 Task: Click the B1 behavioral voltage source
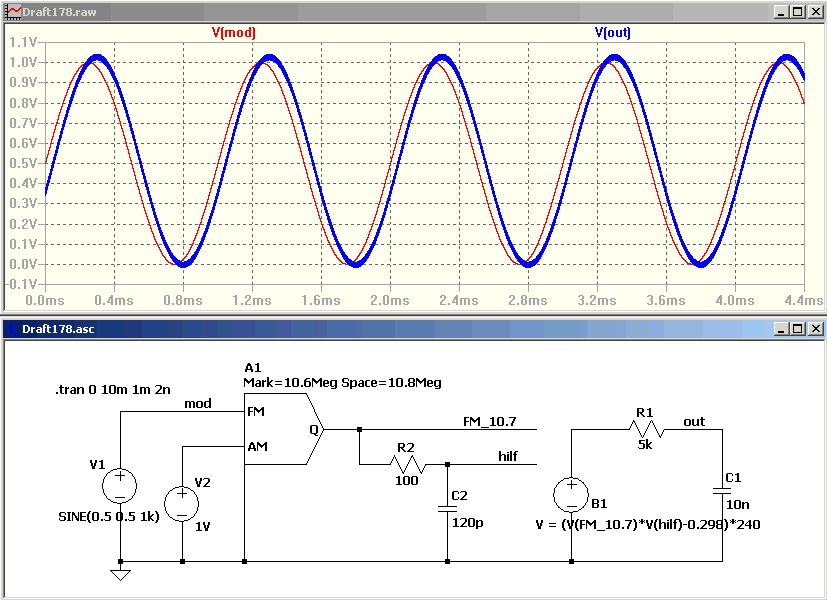point(571,495)
